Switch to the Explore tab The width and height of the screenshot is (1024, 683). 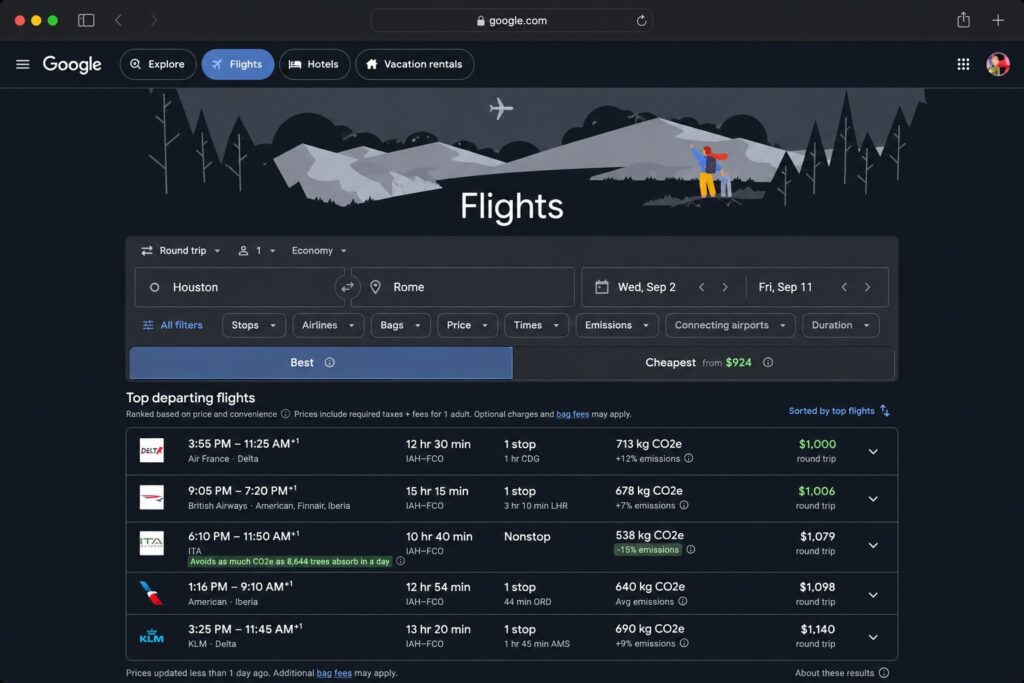(158, 64)
